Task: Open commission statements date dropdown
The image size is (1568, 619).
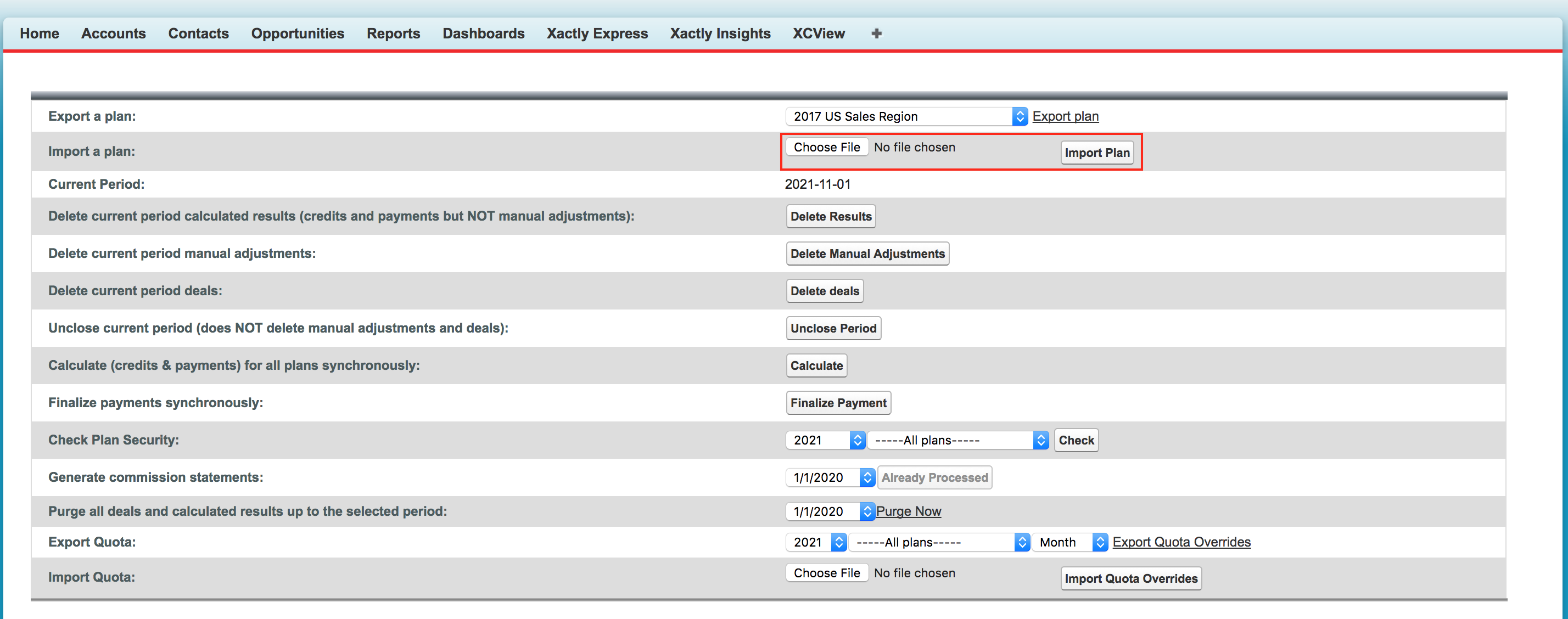Action: [830, 478]
